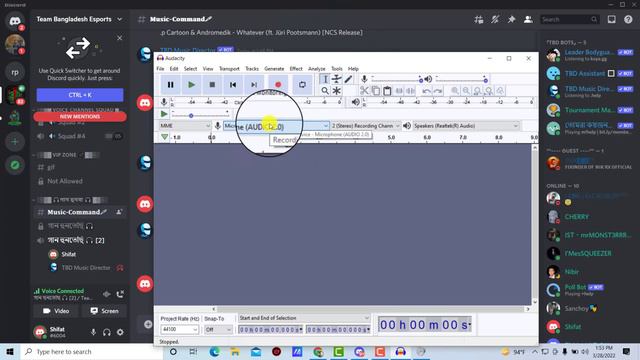640x360 pixels.
Task: Click the Paste clipboard icon
Action: (387, 91)
